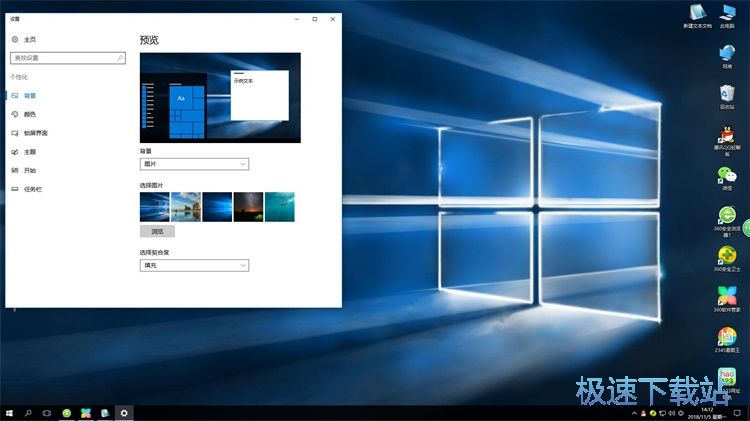The width and height of the screenshot is (750, 421).
Task: Click the Find a setting search box
Action: pyautogui.click(x=68, y=58)
